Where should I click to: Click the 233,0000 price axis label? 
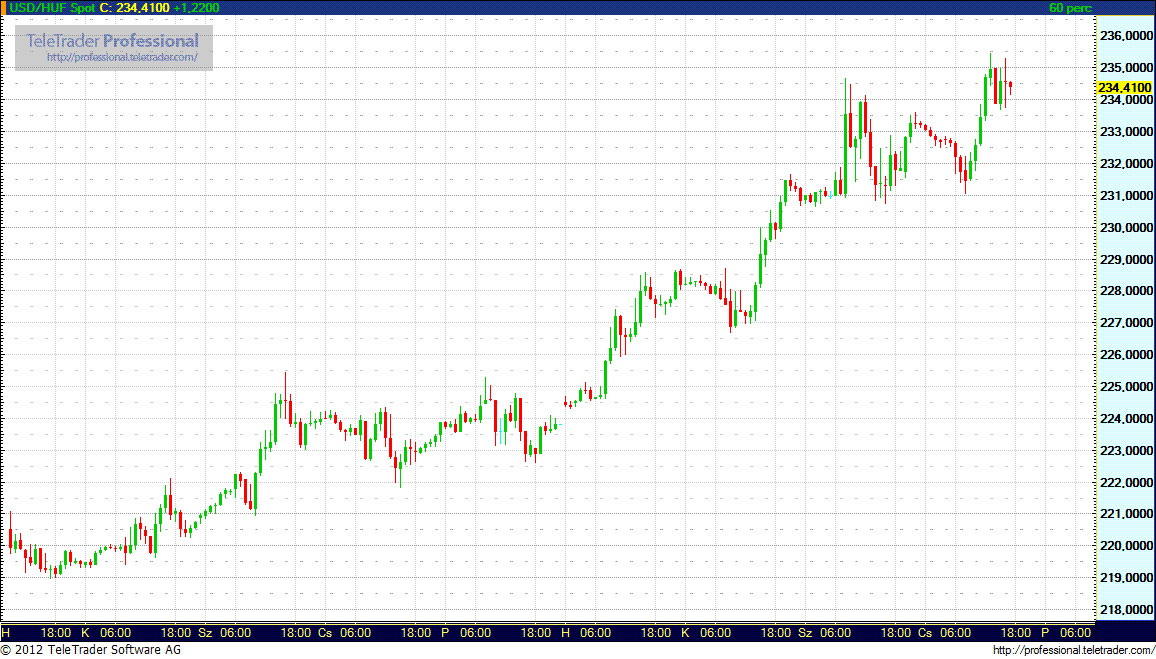(1126, 132)
